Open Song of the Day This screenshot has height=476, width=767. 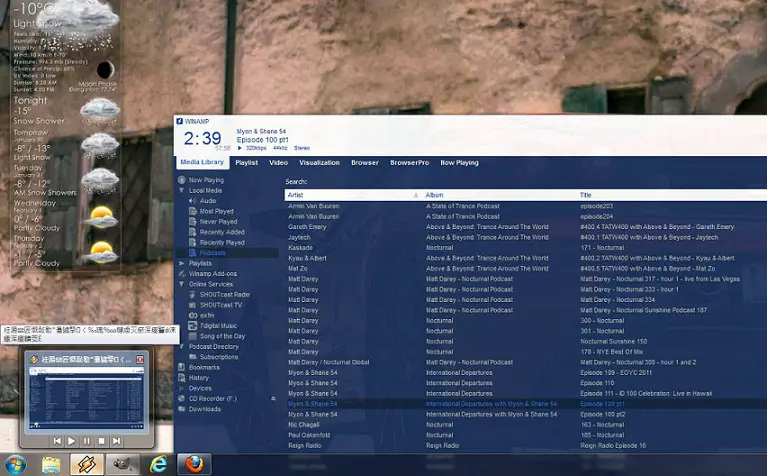pyautogui.click(x=222, y=336)
